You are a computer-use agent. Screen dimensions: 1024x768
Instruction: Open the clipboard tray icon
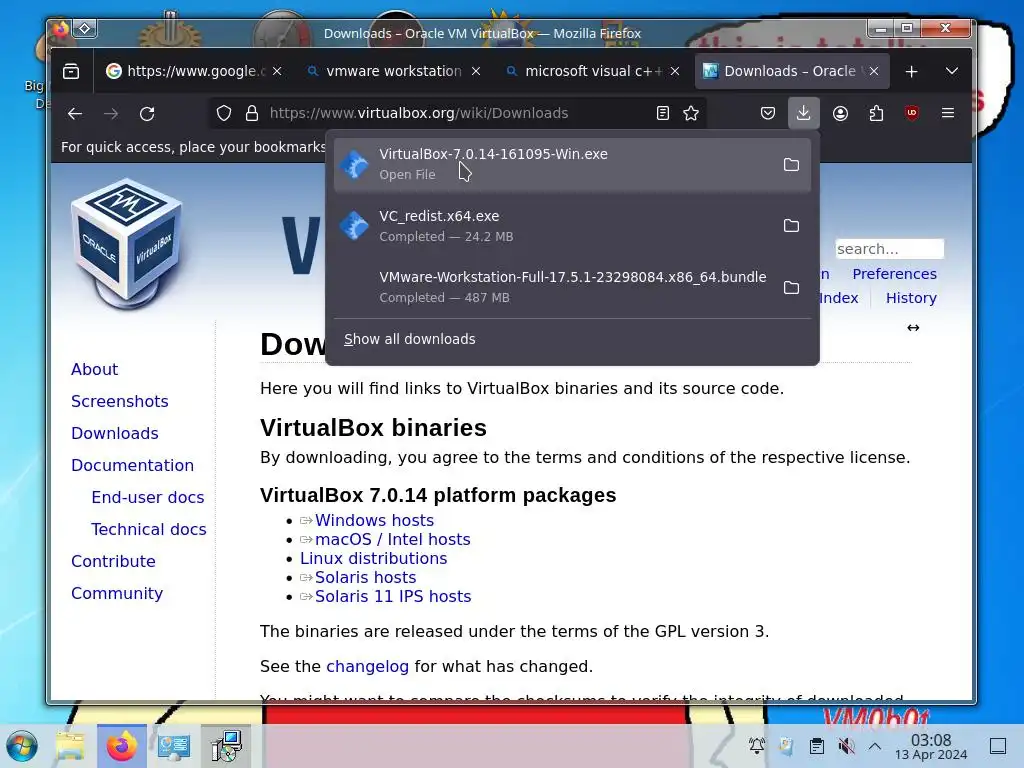[x=816, y=746]
